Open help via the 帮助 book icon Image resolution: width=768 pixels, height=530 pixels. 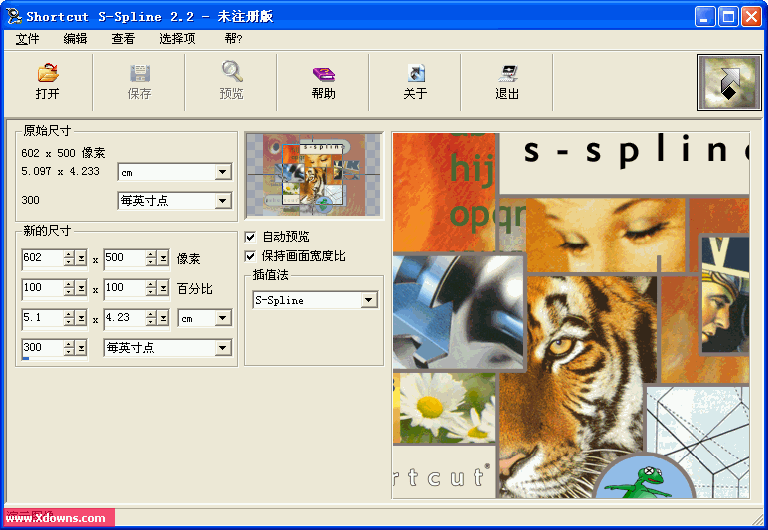coord(323,74)
